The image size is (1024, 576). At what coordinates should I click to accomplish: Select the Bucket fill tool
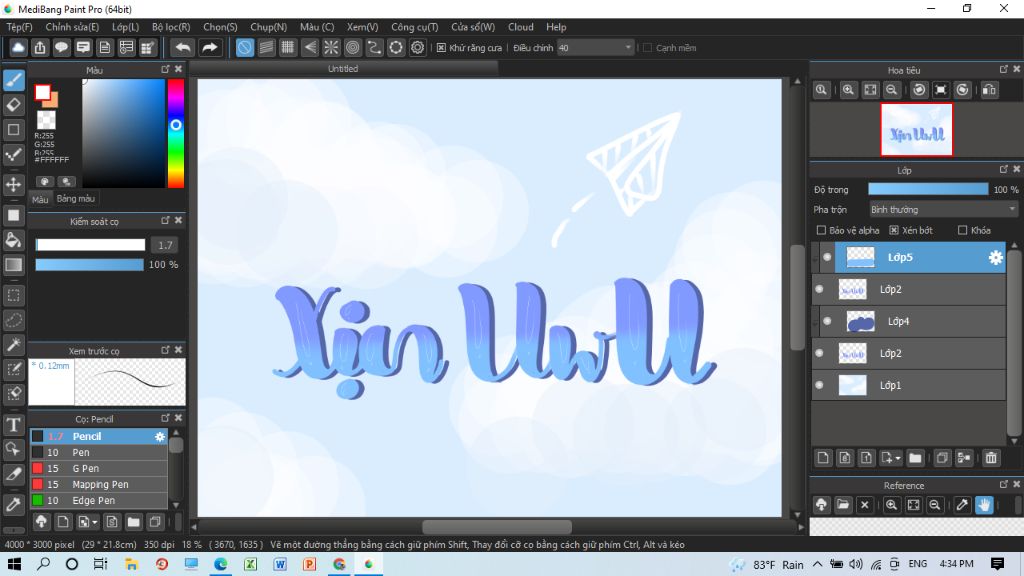14,240
